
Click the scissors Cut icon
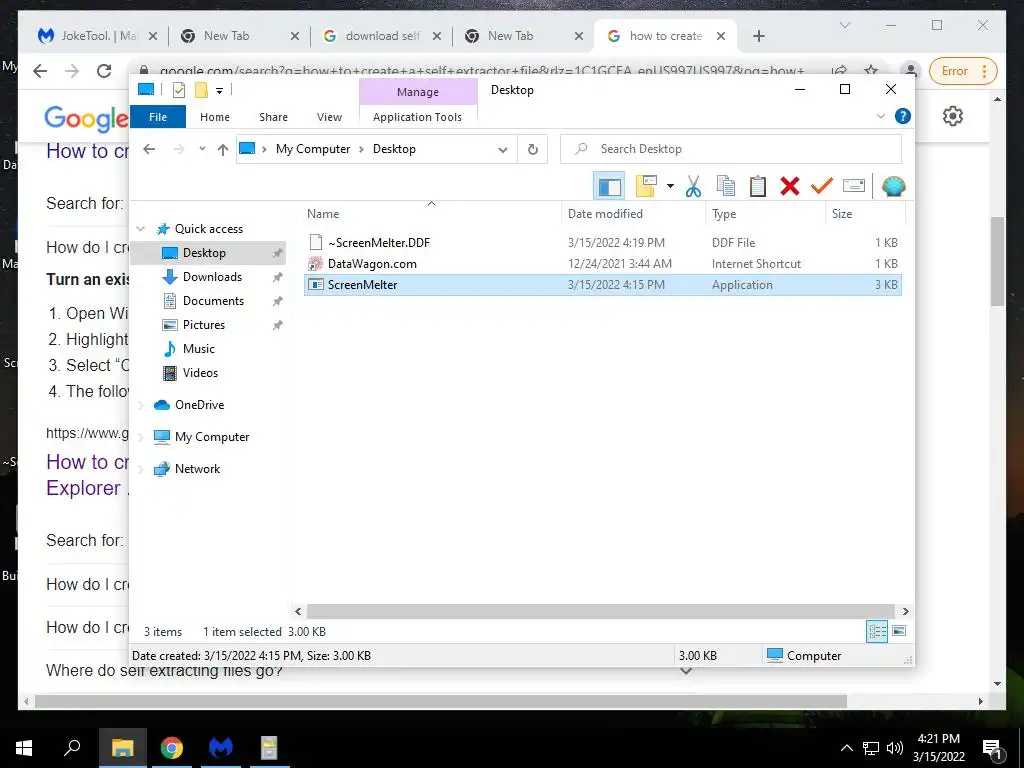(x=693, y=187)
